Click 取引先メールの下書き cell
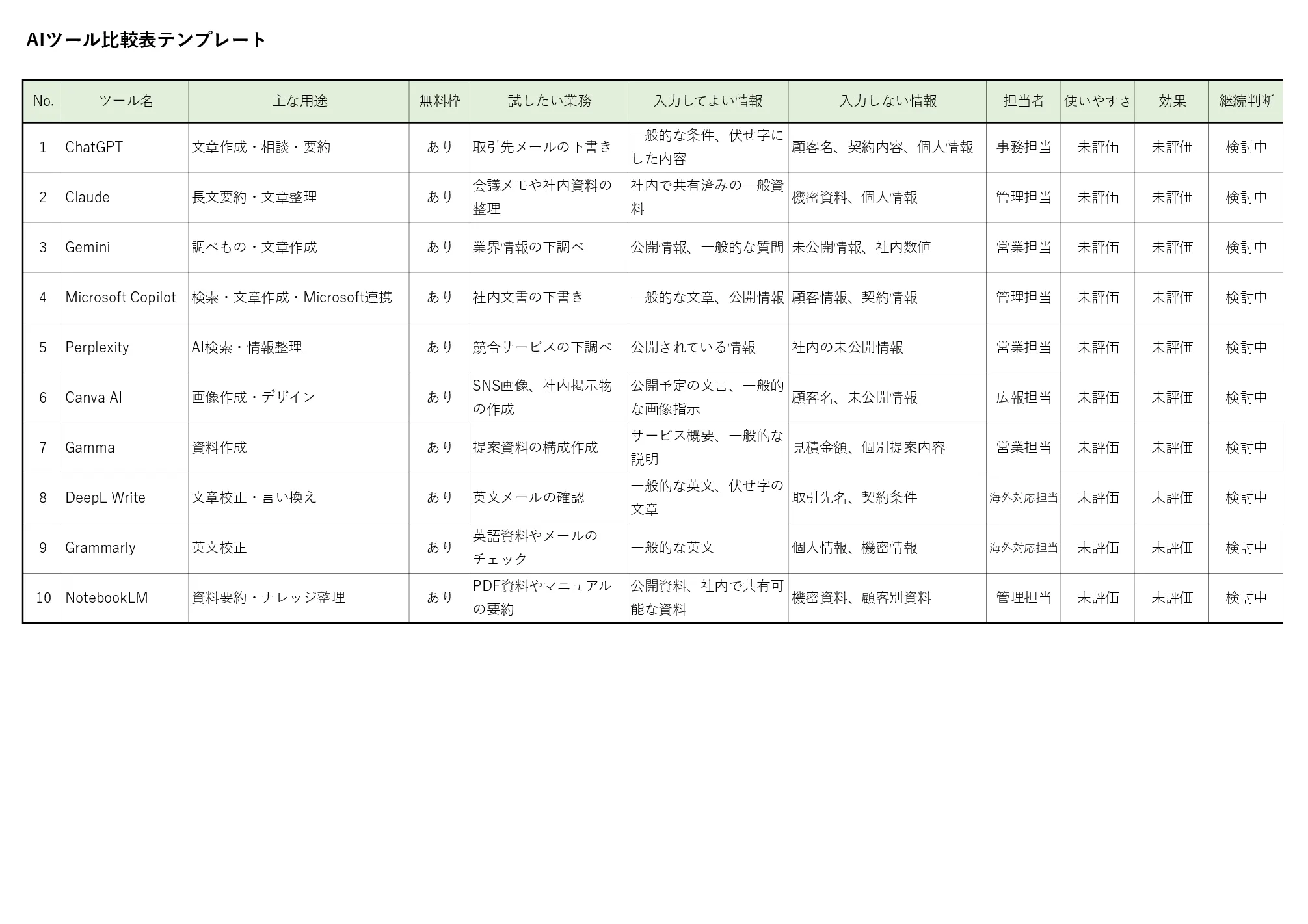1308x924 pixels. pyautogui.click(x=549, y=148)
